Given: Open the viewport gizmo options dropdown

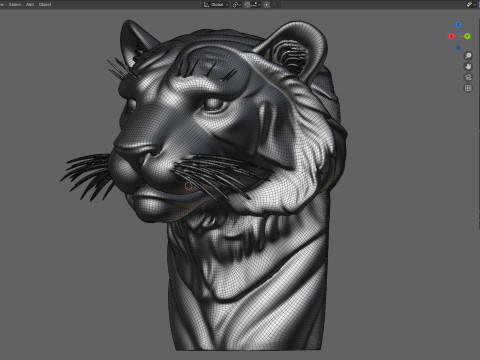Looking at the screenshot, I should coord(471,5).
